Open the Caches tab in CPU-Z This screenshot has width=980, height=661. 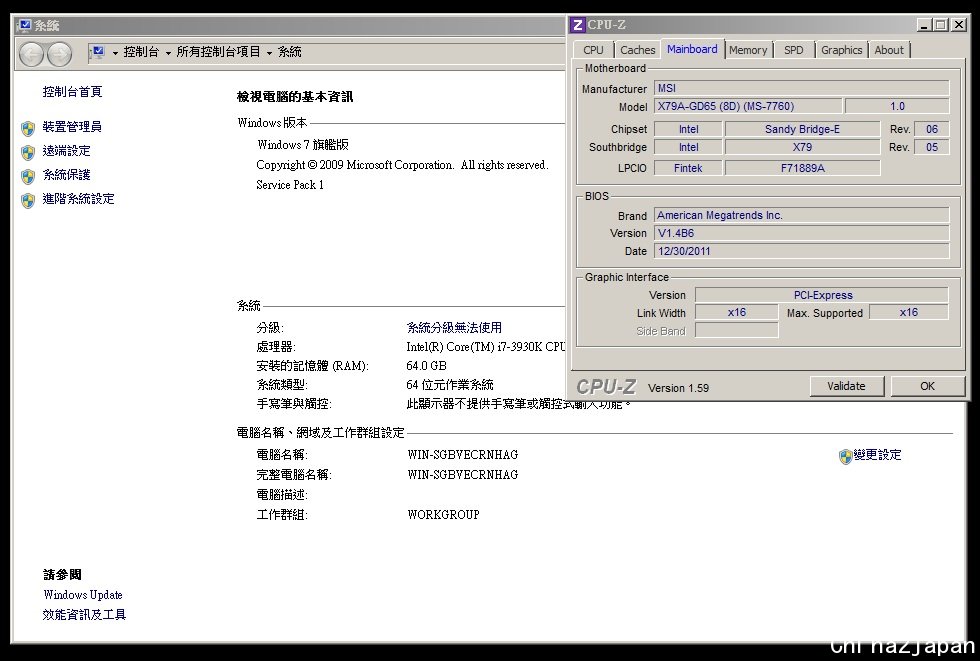pos(638,50)
